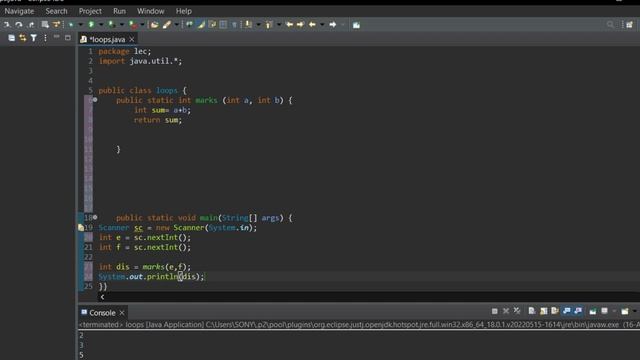Open the Project menu
640x360 pixels.
[90, 11]
